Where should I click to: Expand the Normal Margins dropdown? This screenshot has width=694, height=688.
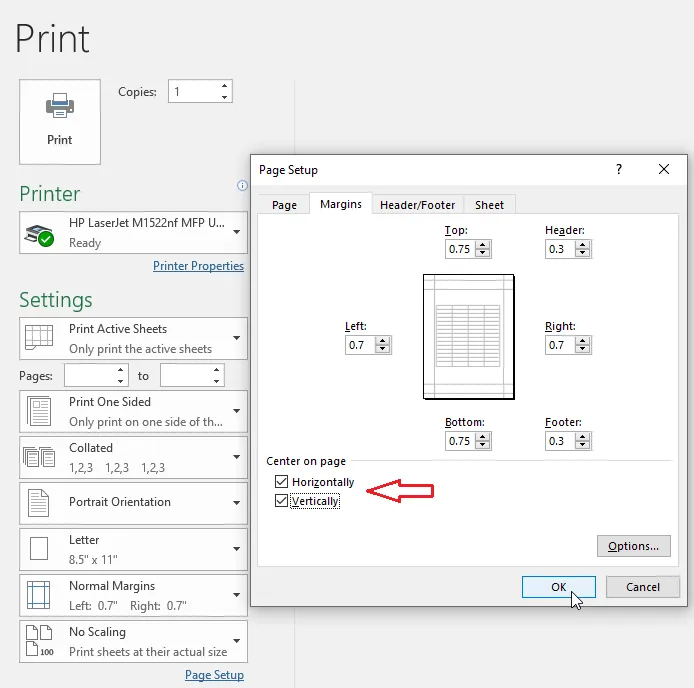coord(237,595)
